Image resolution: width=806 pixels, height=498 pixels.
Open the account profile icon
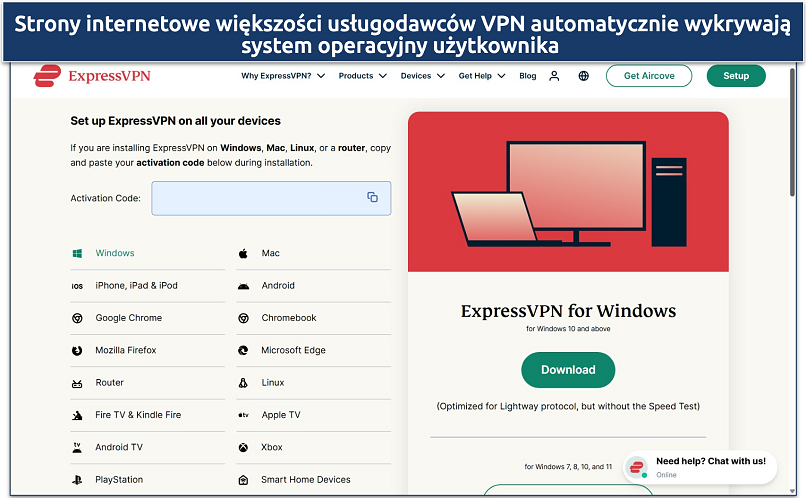(555, 76)
